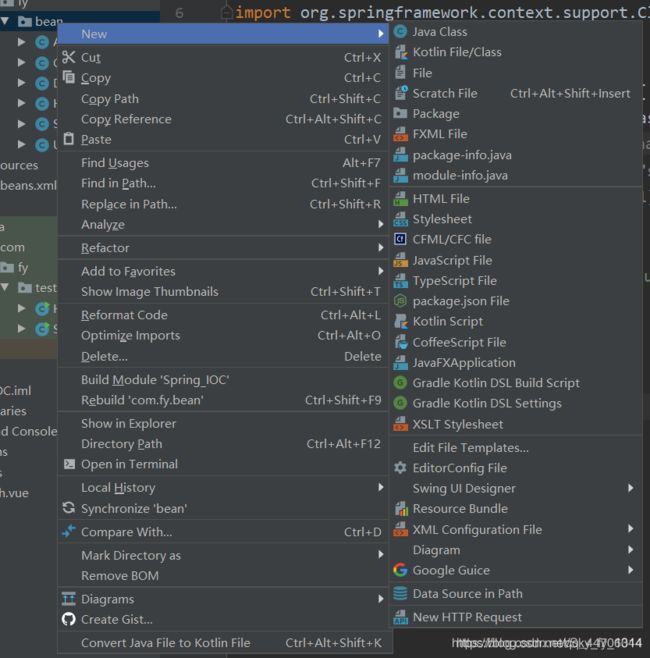650x658 pixels.
Task: Click the Resource Bundle icon
Action: pyautogui.click(x=401, y=509)
